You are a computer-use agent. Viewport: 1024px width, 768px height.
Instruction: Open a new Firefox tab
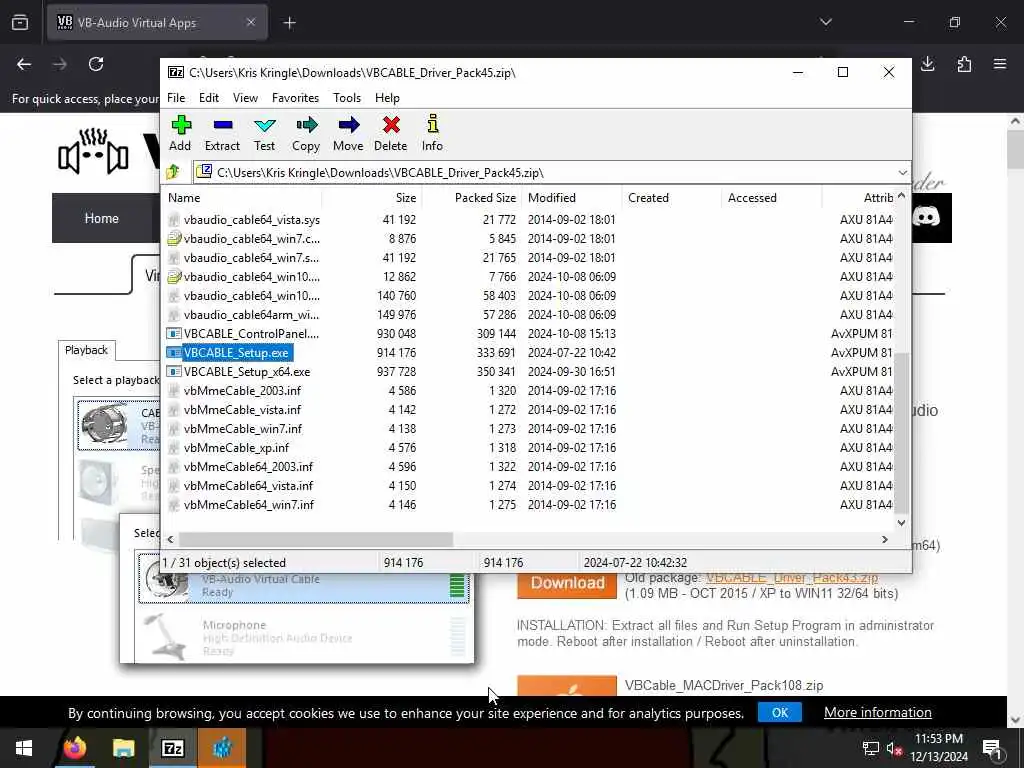pyautogui.click(x=289, y=23)
